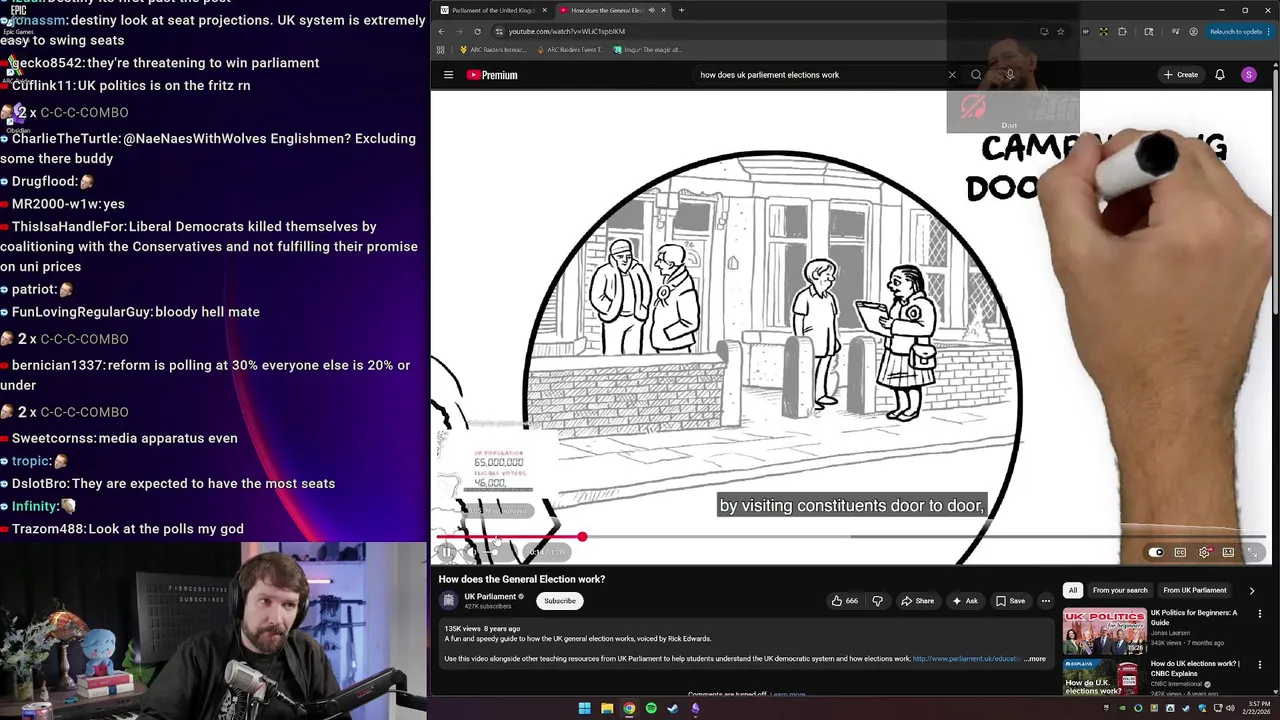Open Spotify from taskbar
Screen dimensions: 1280x720
tap(651, 708)
